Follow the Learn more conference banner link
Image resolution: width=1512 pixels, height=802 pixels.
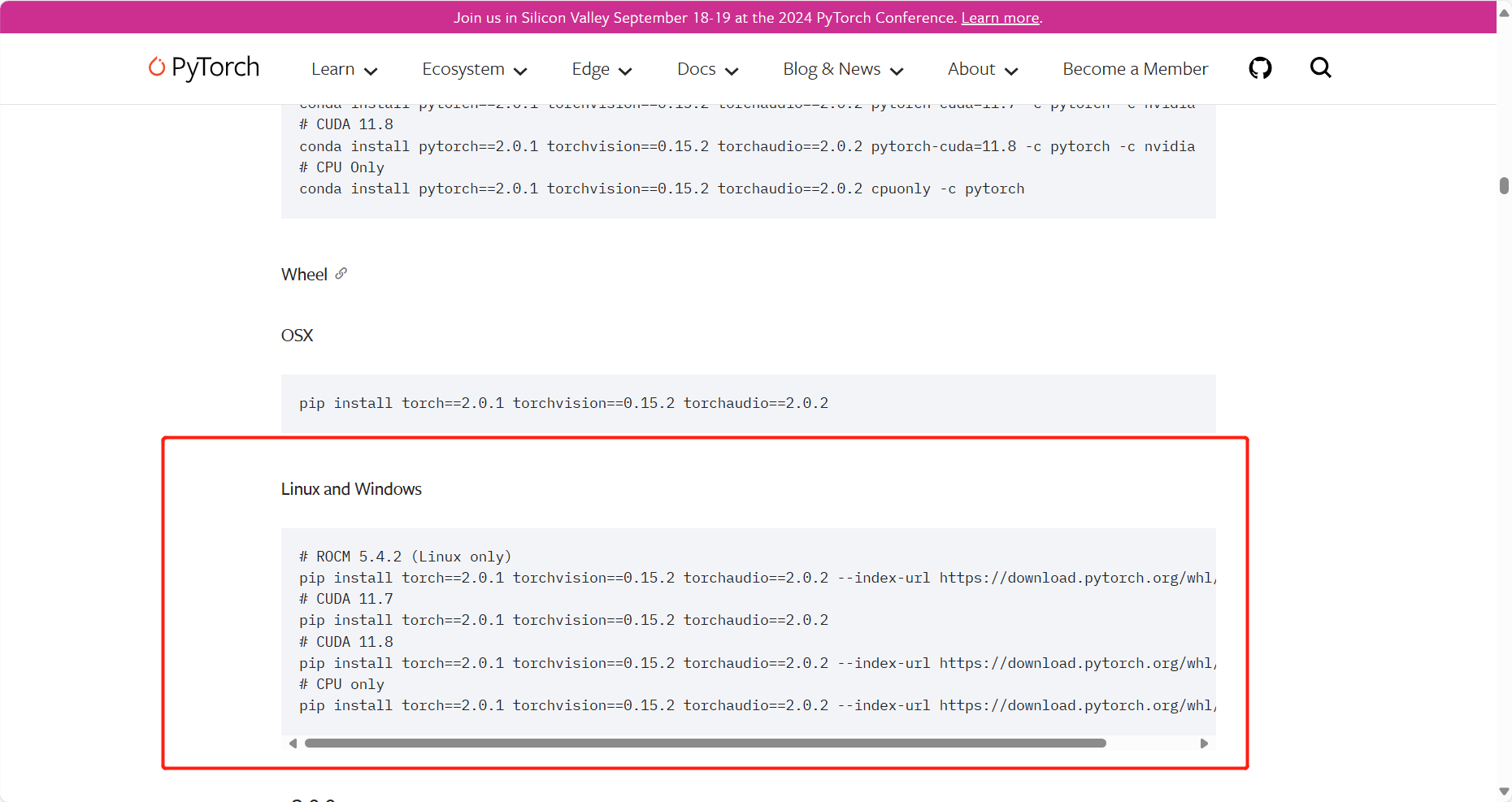click(x=1000, y=18)
